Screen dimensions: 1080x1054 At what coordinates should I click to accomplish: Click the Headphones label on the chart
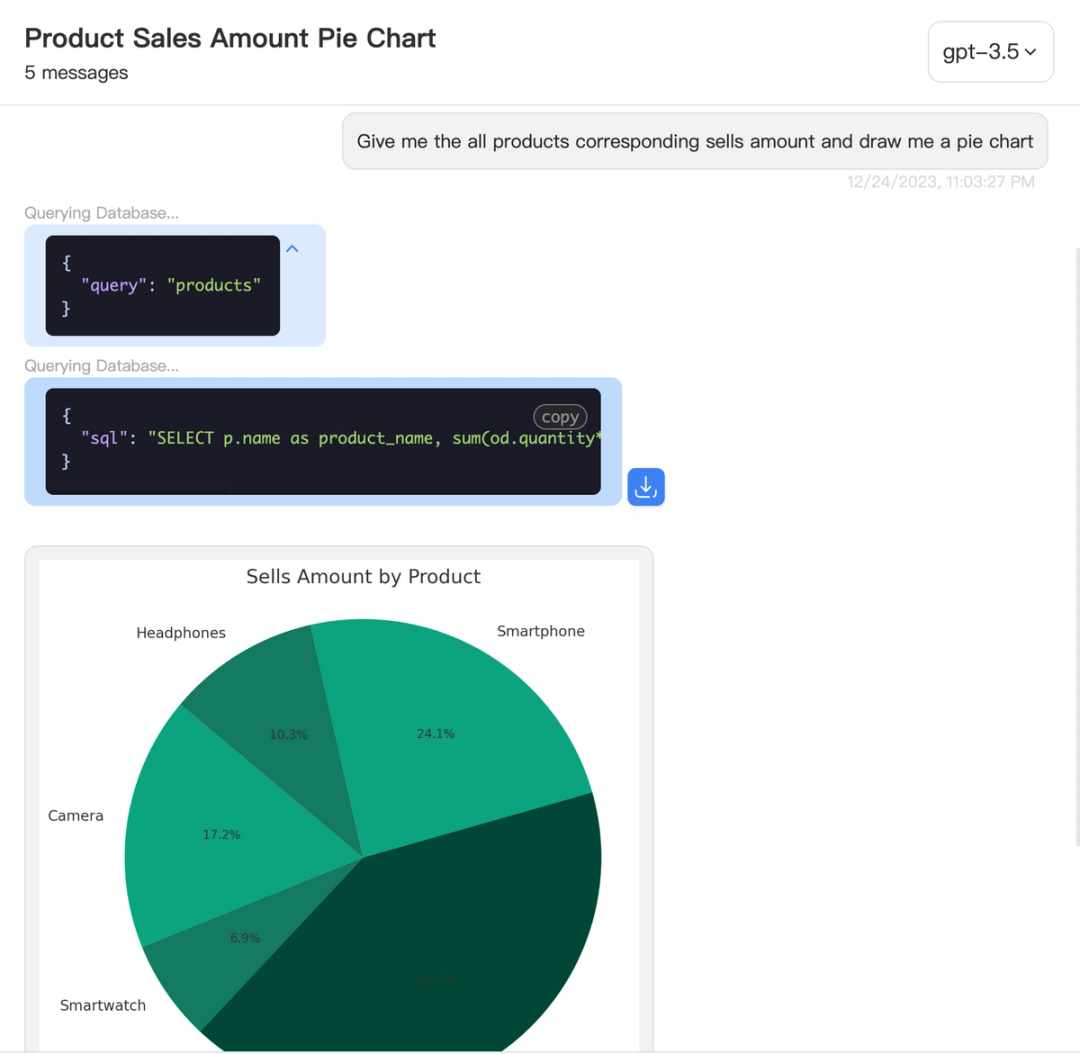point(181,632)
